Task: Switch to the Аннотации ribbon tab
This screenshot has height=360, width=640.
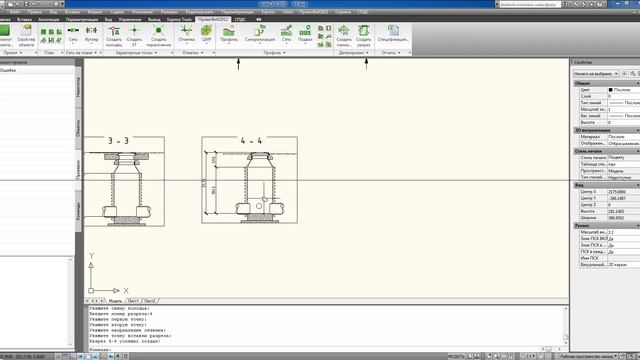Action: pyautogui.click(x=49, y=19)
